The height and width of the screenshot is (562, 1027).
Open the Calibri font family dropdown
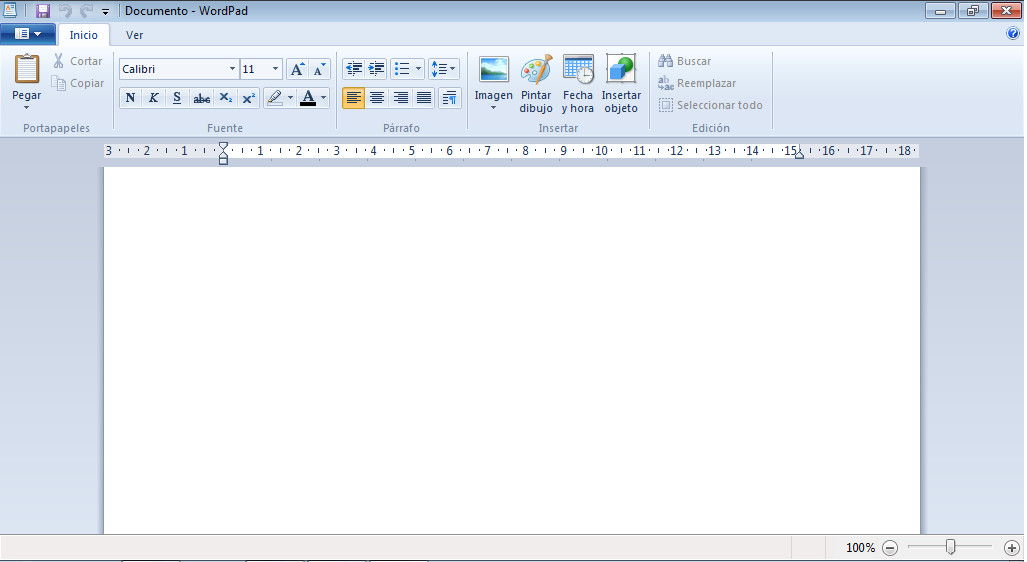[x=232, y=69]
